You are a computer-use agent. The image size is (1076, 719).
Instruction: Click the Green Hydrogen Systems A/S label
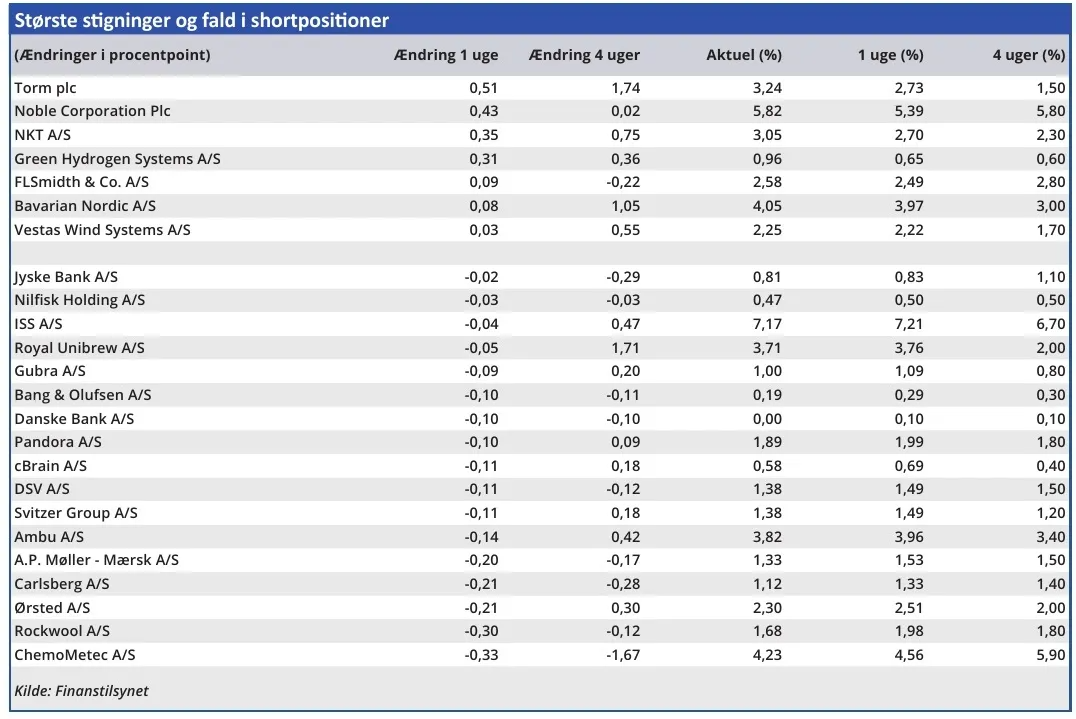(117, 159)
